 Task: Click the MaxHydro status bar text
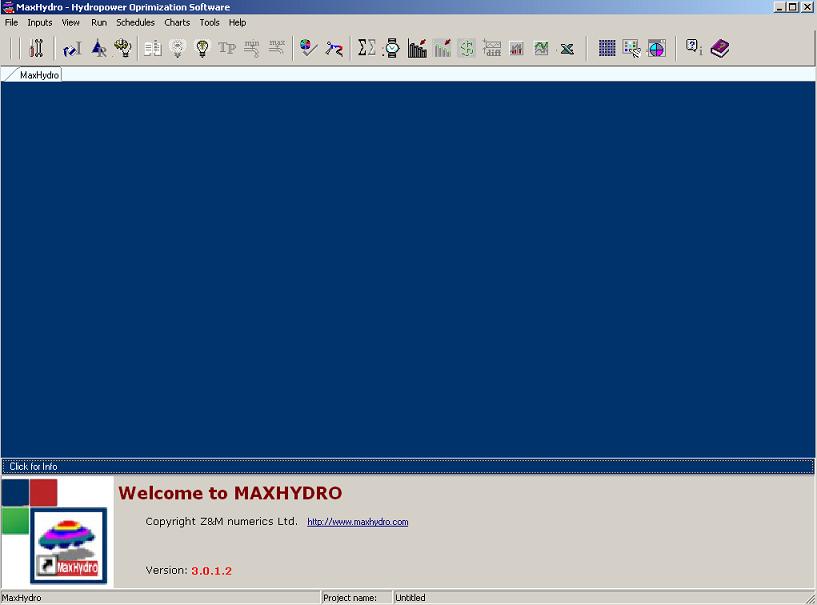coord(21,598)
